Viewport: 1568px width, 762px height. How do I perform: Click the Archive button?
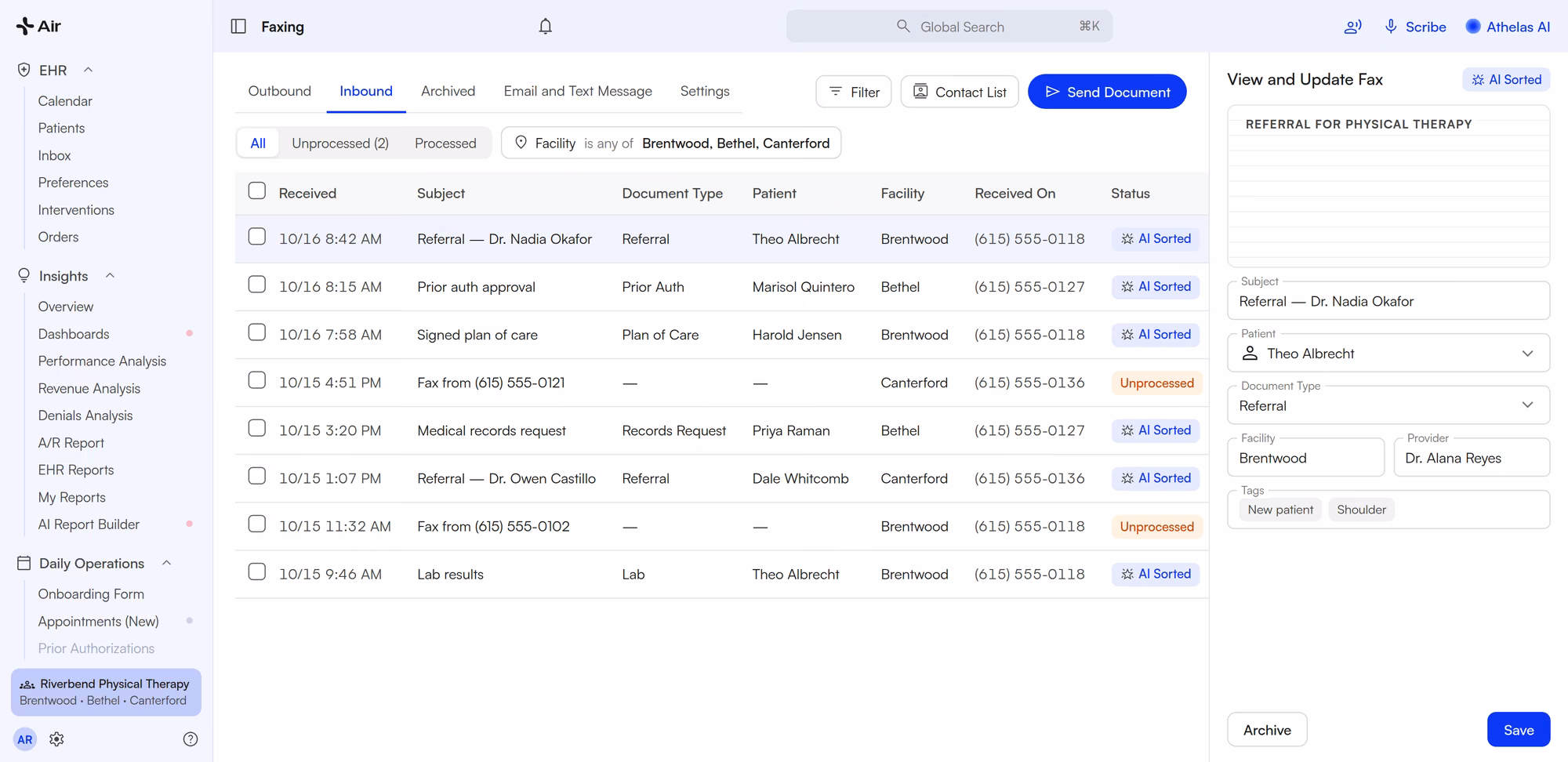coord(1267,730)
